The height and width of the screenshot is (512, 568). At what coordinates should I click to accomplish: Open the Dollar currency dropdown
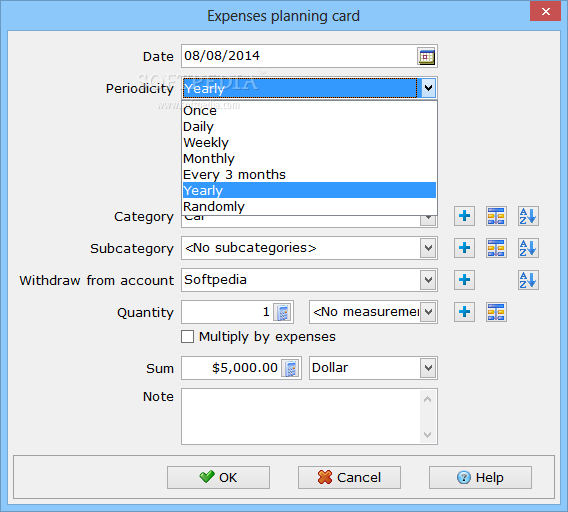428,368
